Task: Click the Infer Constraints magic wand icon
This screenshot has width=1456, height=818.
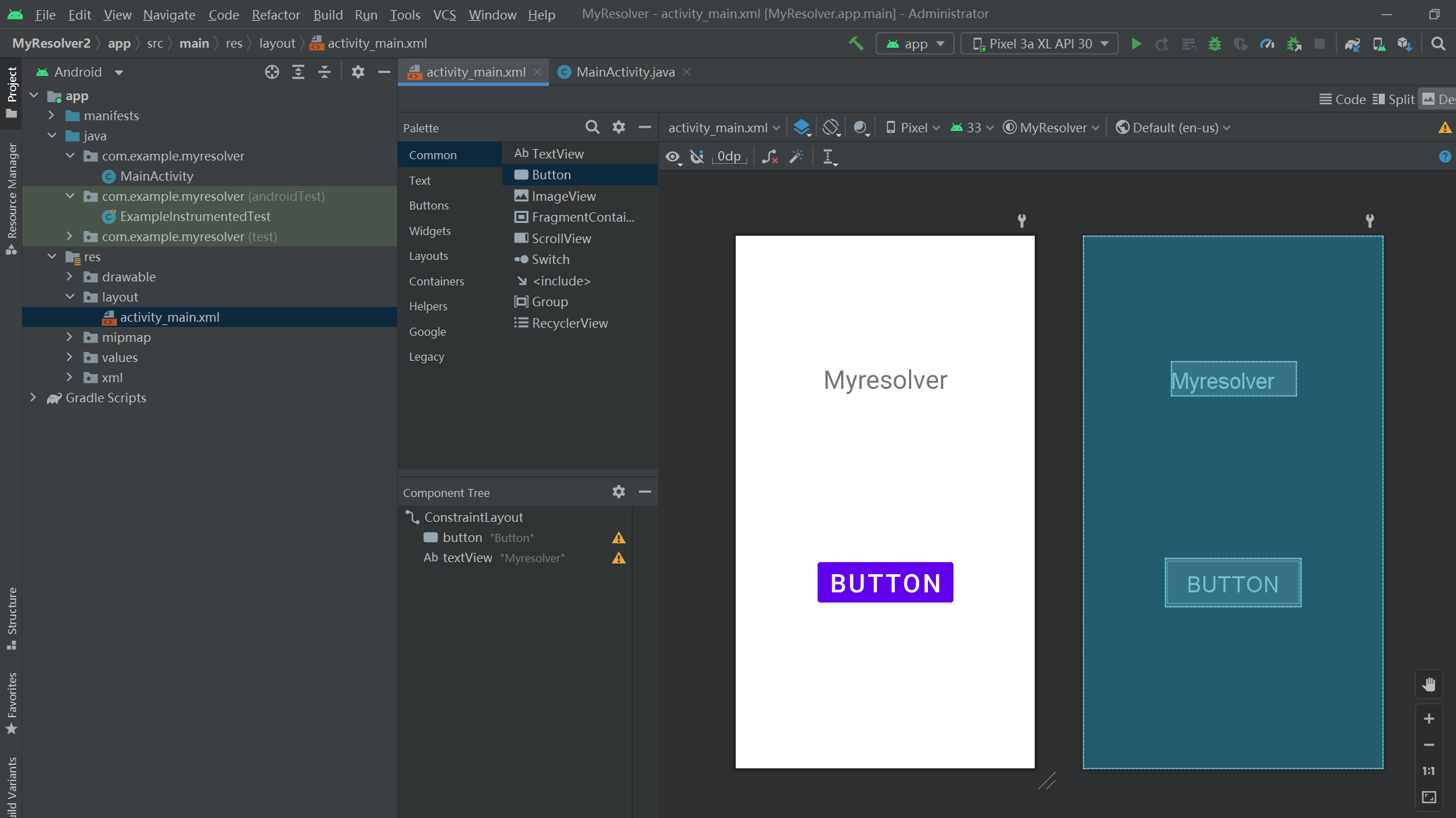Action: pos(796,157)
